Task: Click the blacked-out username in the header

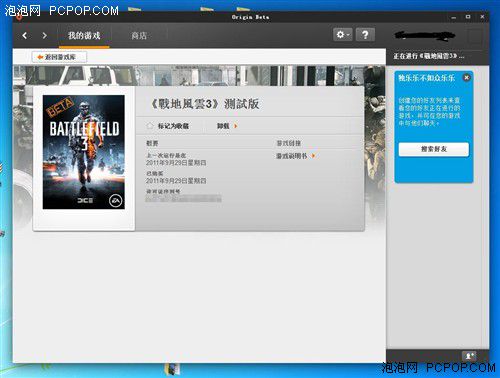Action: pos(425,35)
